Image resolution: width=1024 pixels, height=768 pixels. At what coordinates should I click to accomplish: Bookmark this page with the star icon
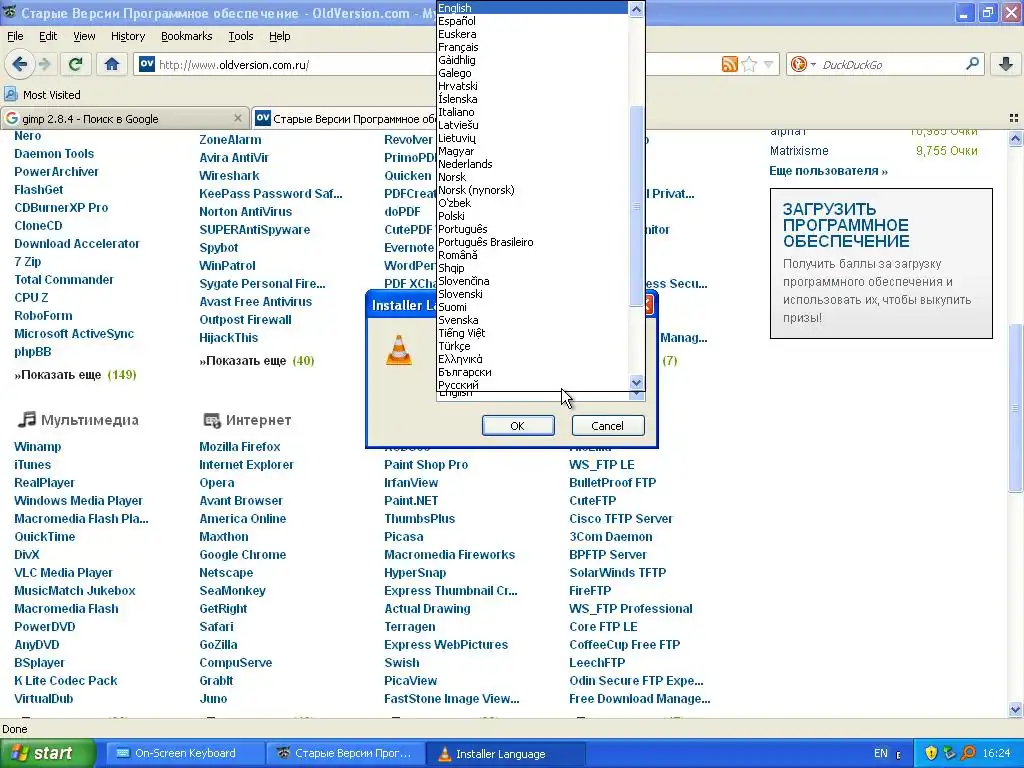[x=749, y=64]
